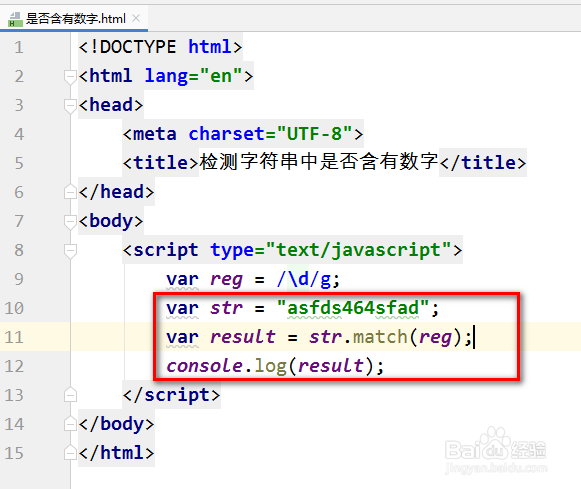The height and width of the screenshot is (489, 581).
Task: Click the lang="en" attribute
Action: [193, 76]
